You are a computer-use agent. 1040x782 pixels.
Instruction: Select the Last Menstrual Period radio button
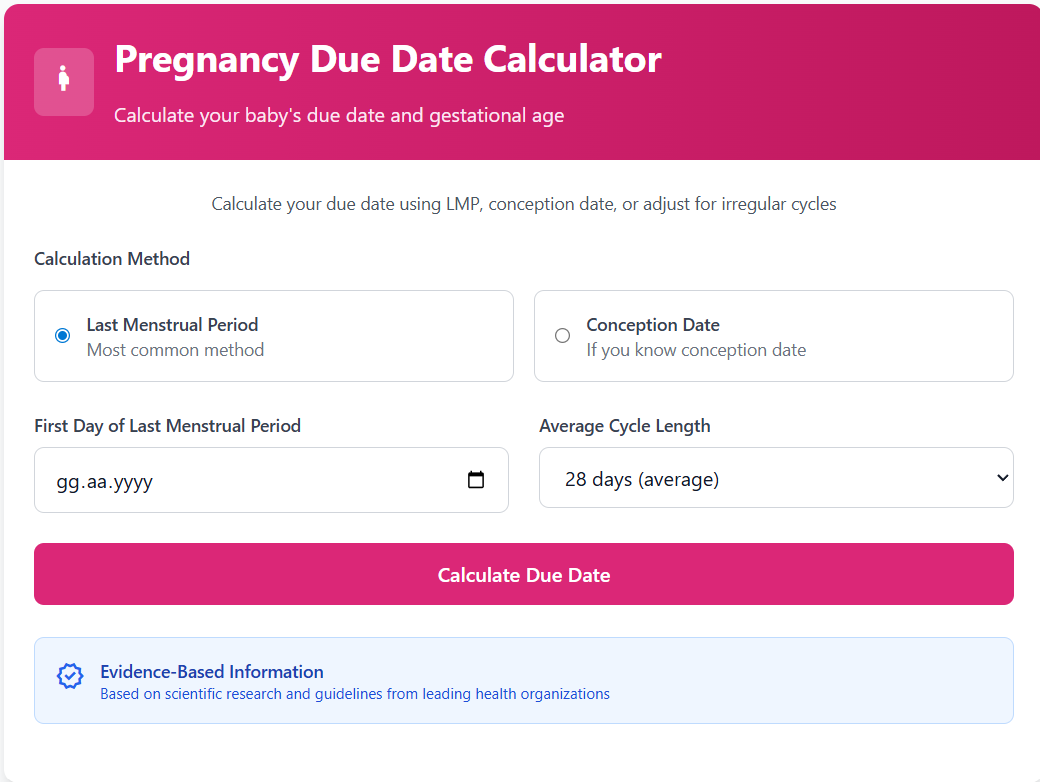(x=62, y=335)
